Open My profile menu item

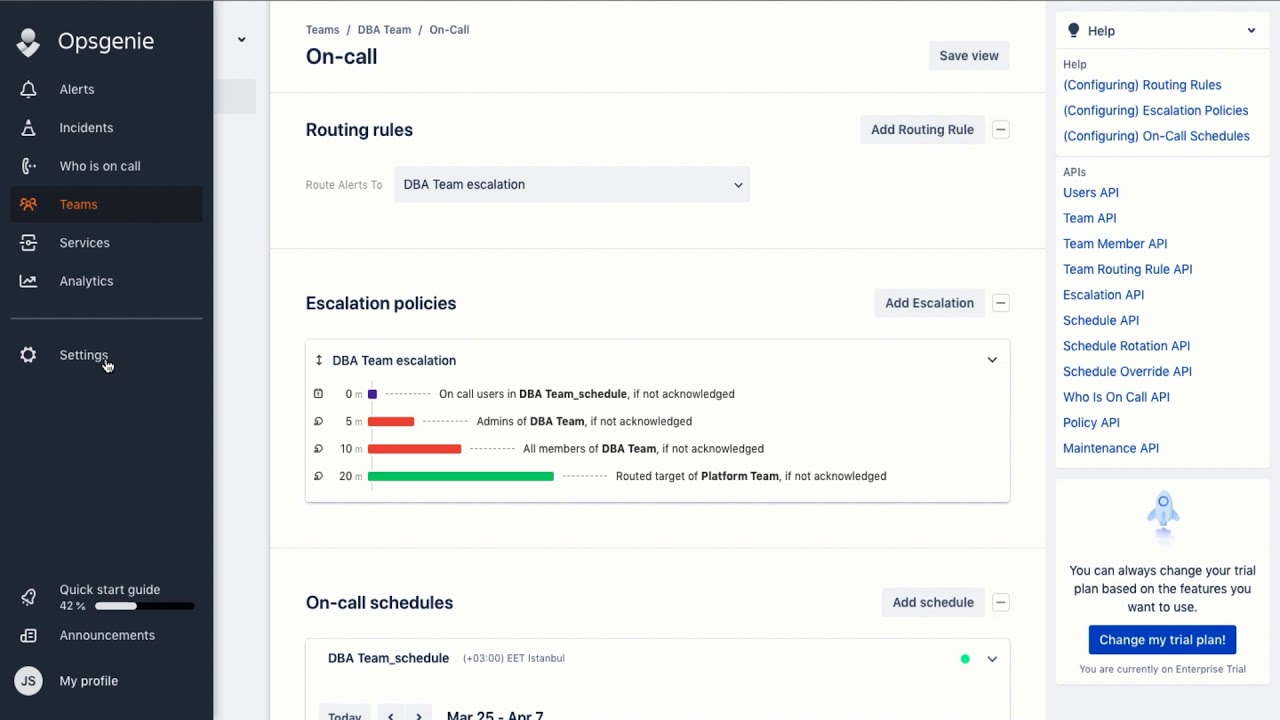click(x=88, y=681)
